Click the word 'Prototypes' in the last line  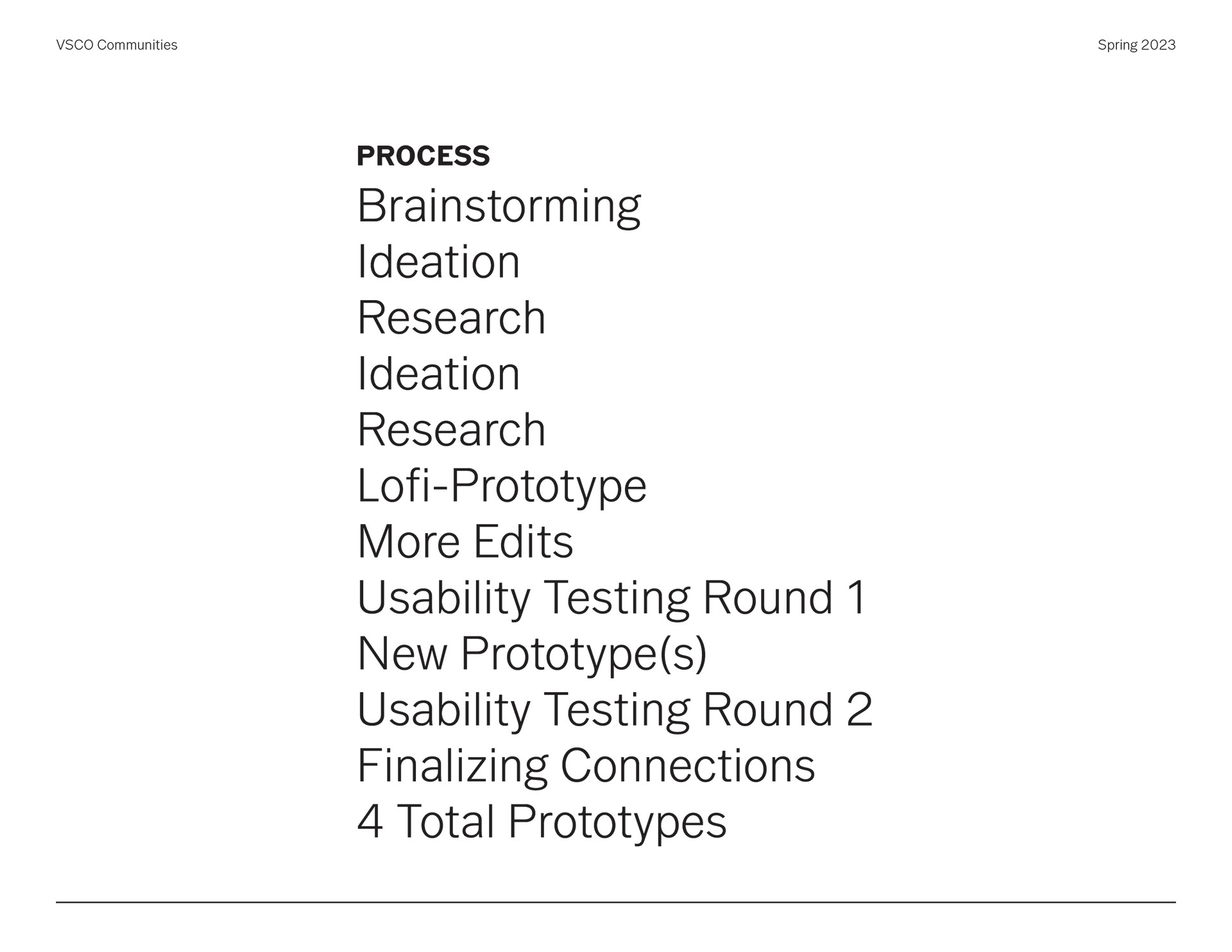pos(617,823)
